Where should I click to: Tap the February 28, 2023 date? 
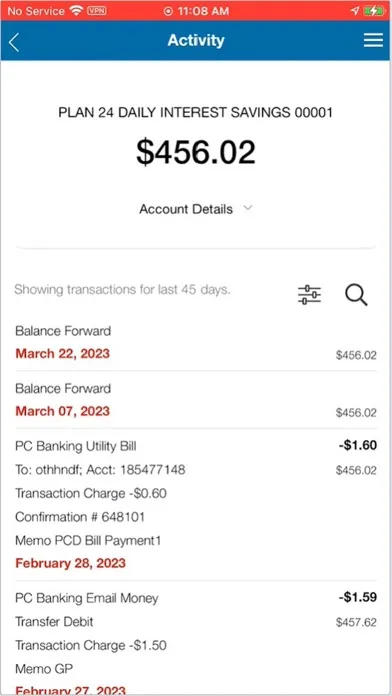71,563
